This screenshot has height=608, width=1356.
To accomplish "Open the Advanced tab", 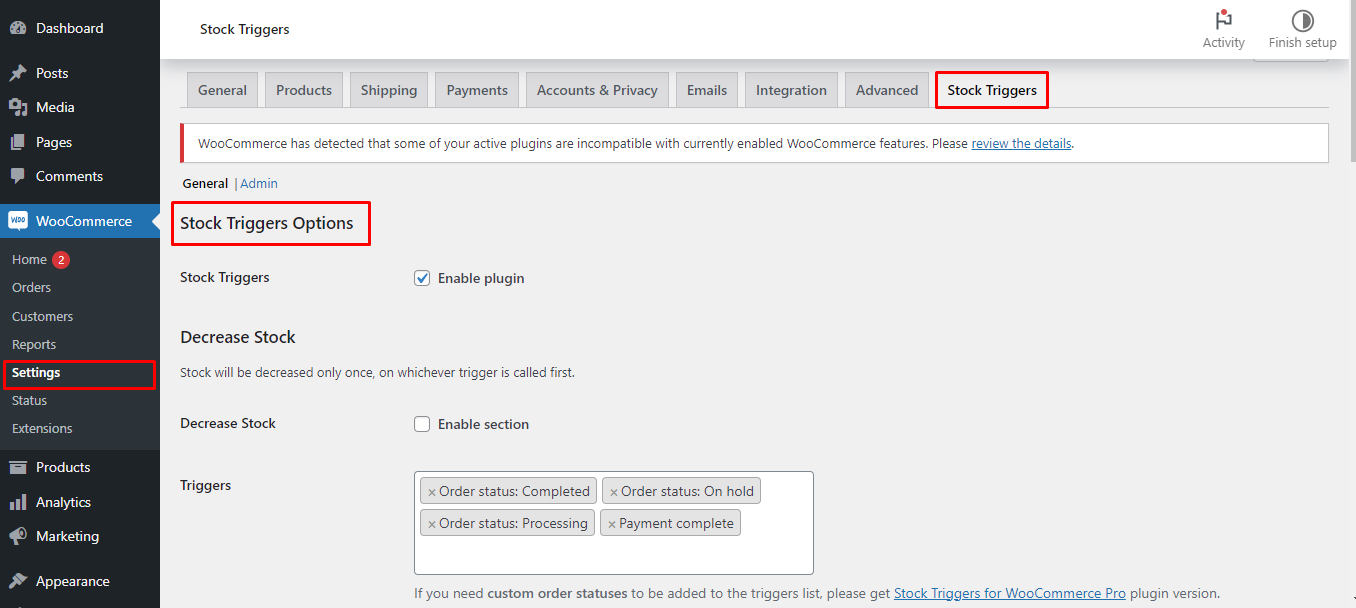I will [887, 90].
